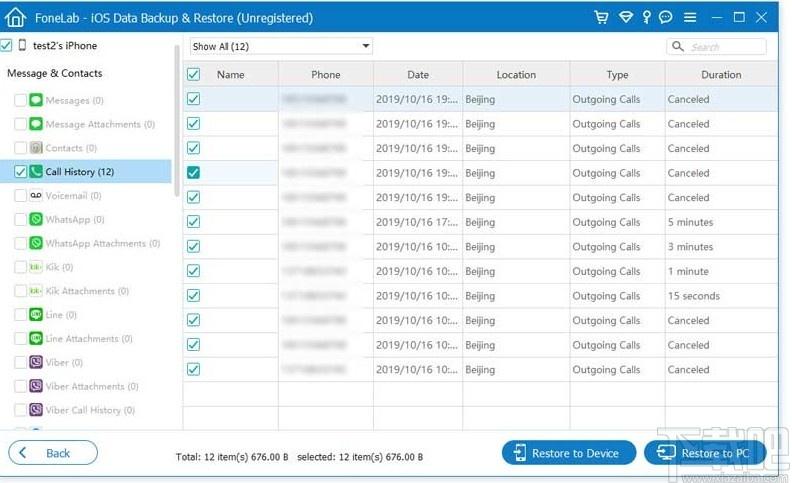Click the Kik icon
Viewport: 792px width, 483px height.
36,266
